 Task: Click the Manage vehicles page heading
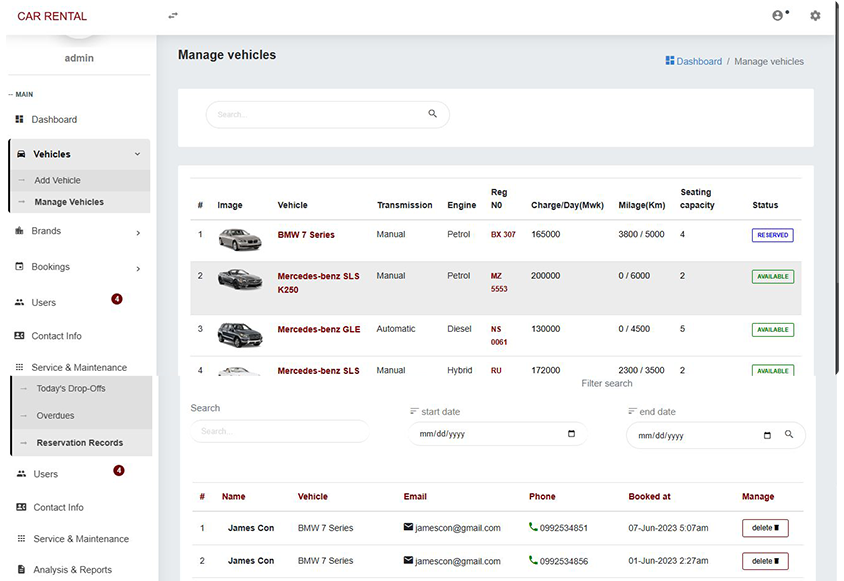[227, 55]
